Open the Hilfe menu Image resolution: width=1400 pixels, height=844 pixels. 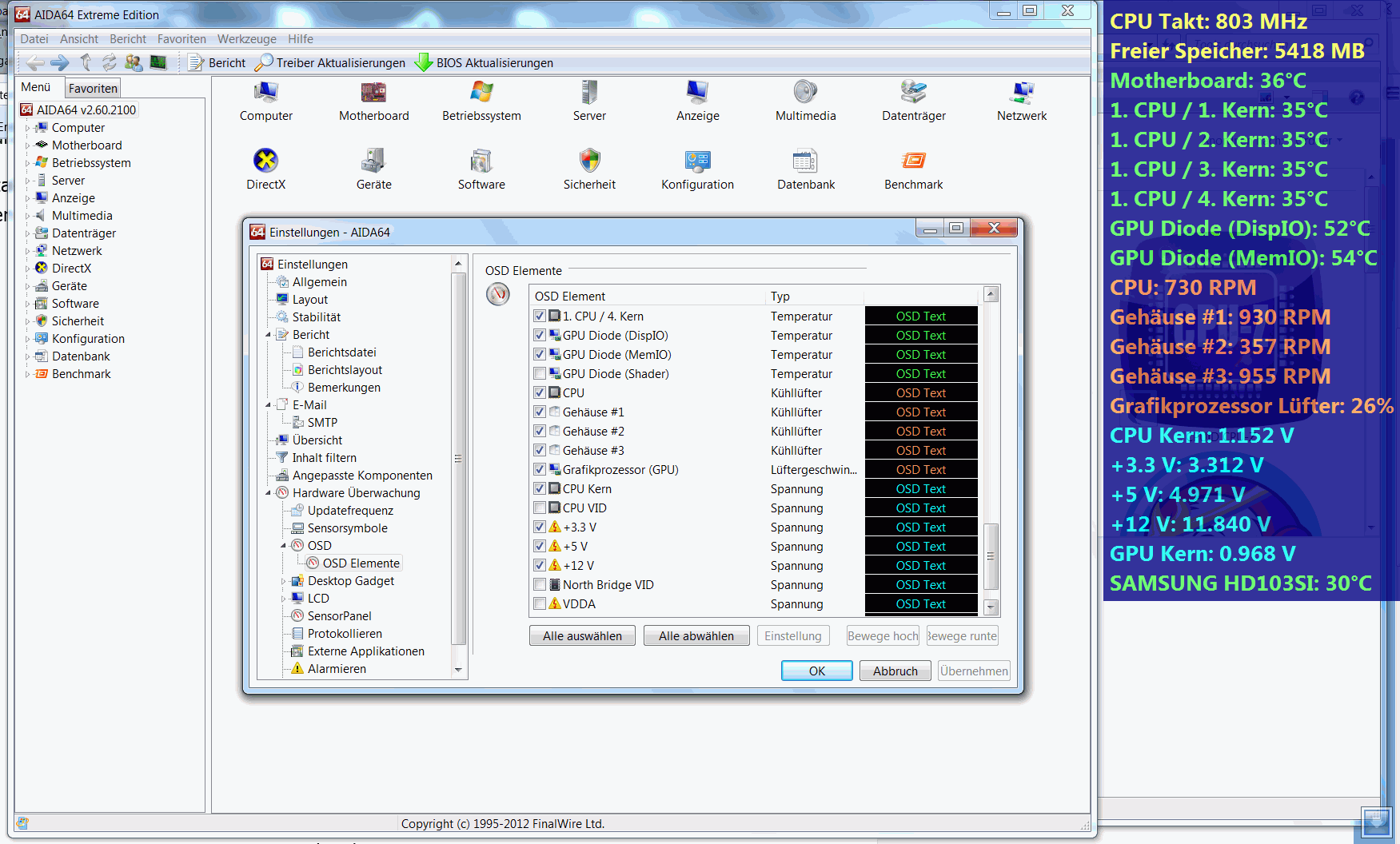coord(301,38)
